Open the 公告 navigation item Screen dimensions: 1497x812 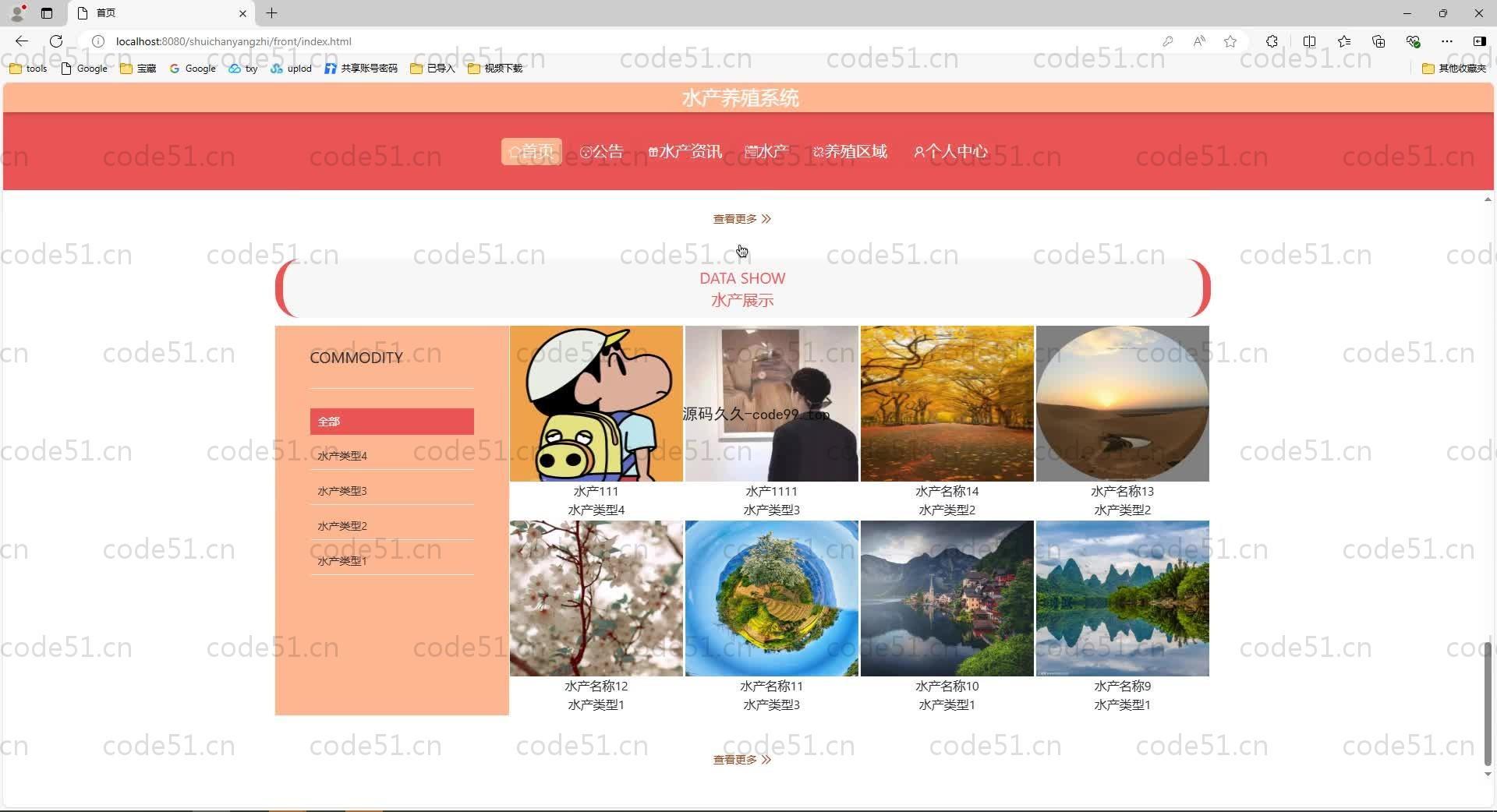point(602,151)
